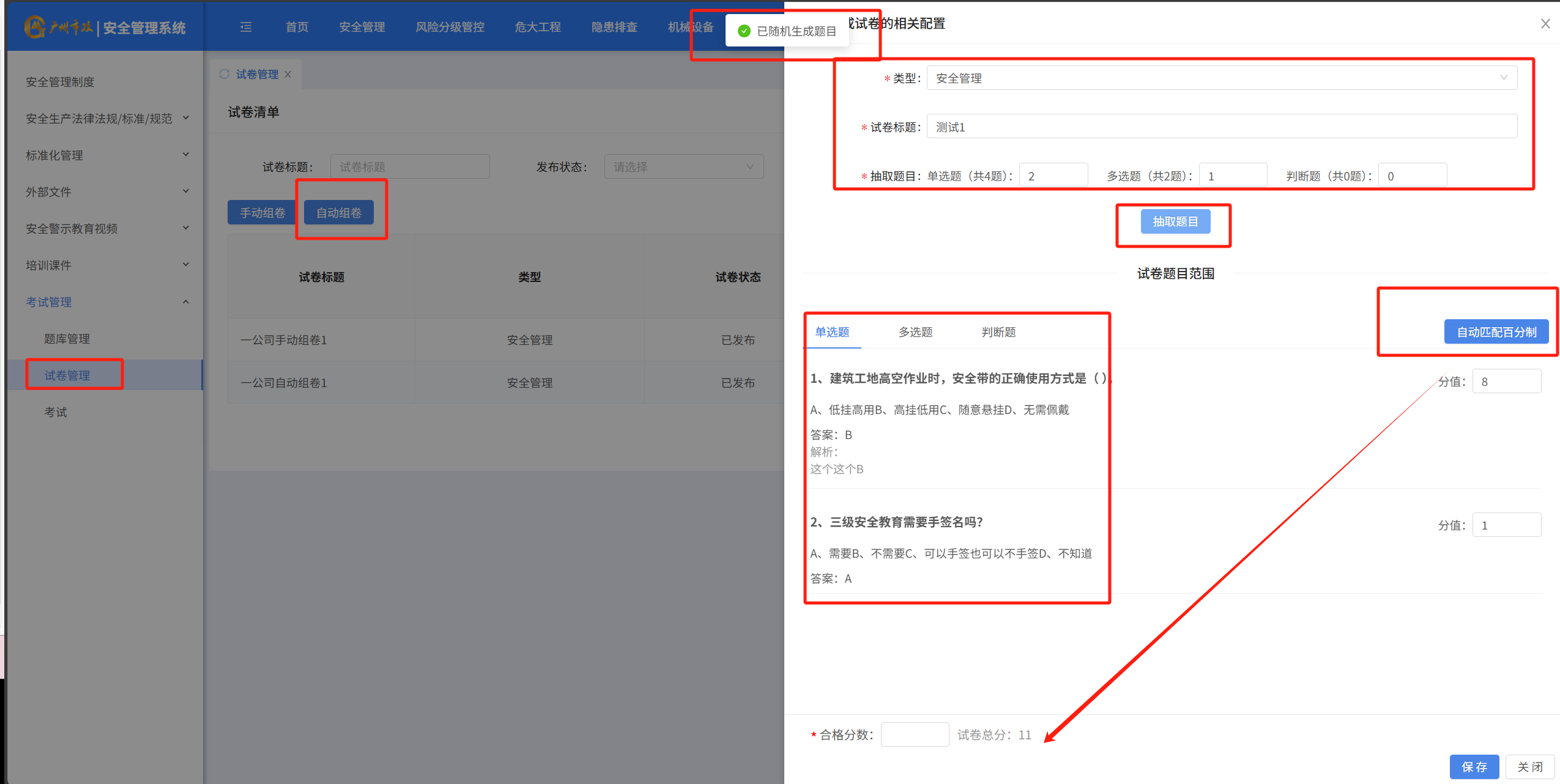This screenshot has height=784, width=1560.
Task: Click the 合格分数 input field
Action: (914, 734)
